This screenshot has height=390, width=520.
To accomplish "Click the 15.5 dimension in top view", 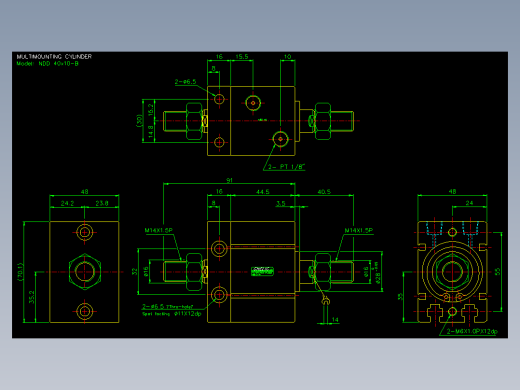I will (x=242, y=57).
